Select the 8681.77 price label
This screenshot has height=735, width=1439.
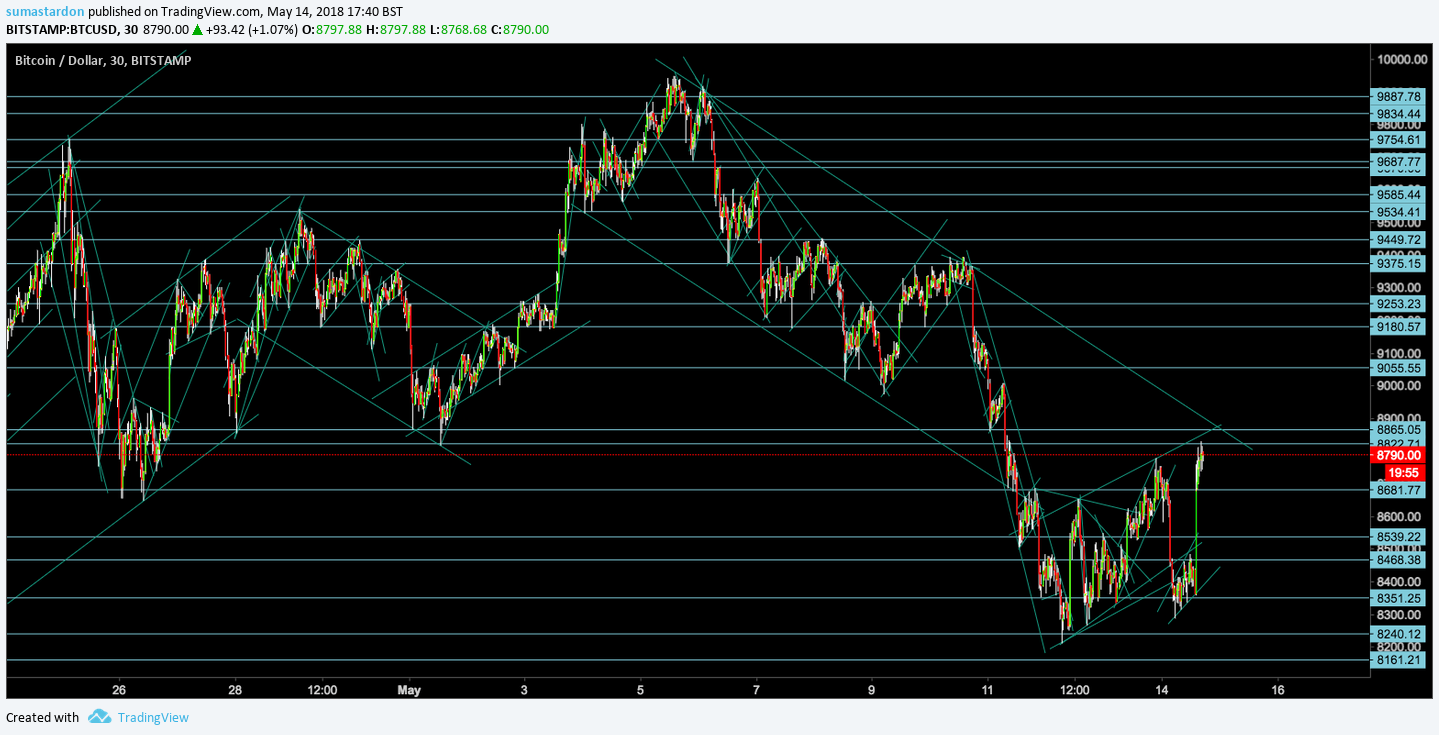pos(1398,490)
